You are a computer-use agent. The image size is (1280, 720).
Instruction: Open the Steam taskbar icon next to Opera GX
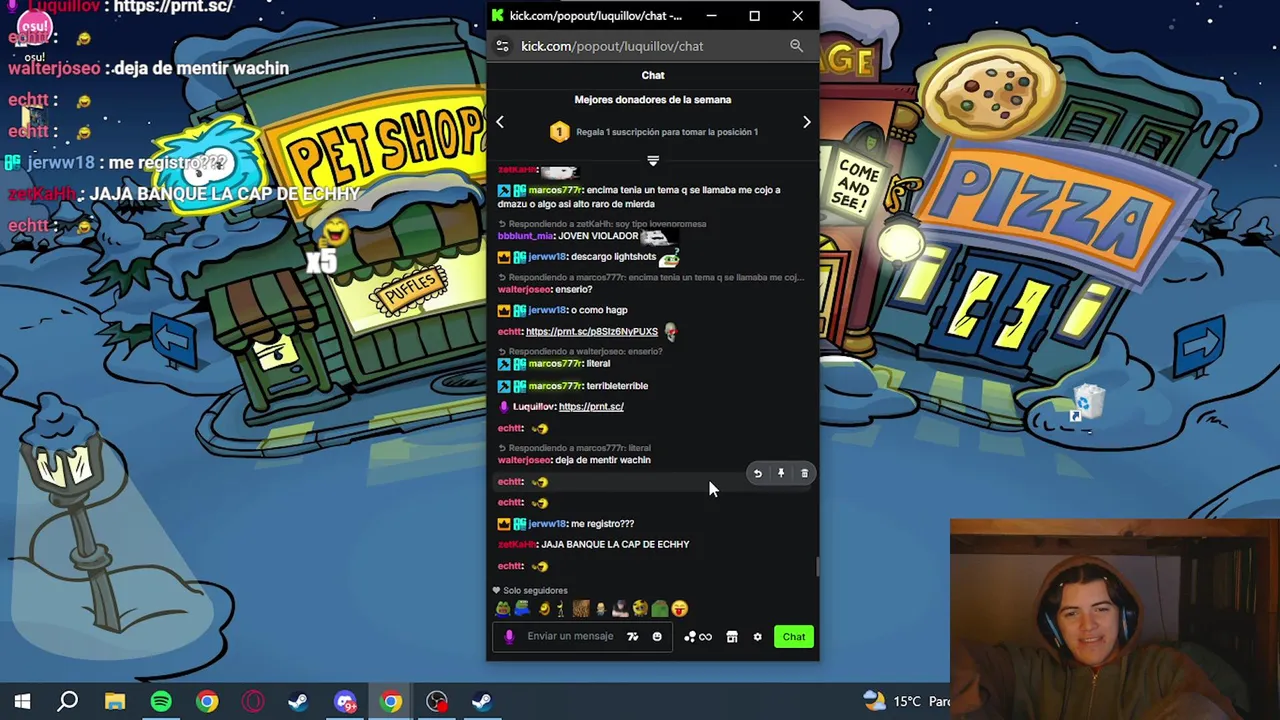pos(298,702)
